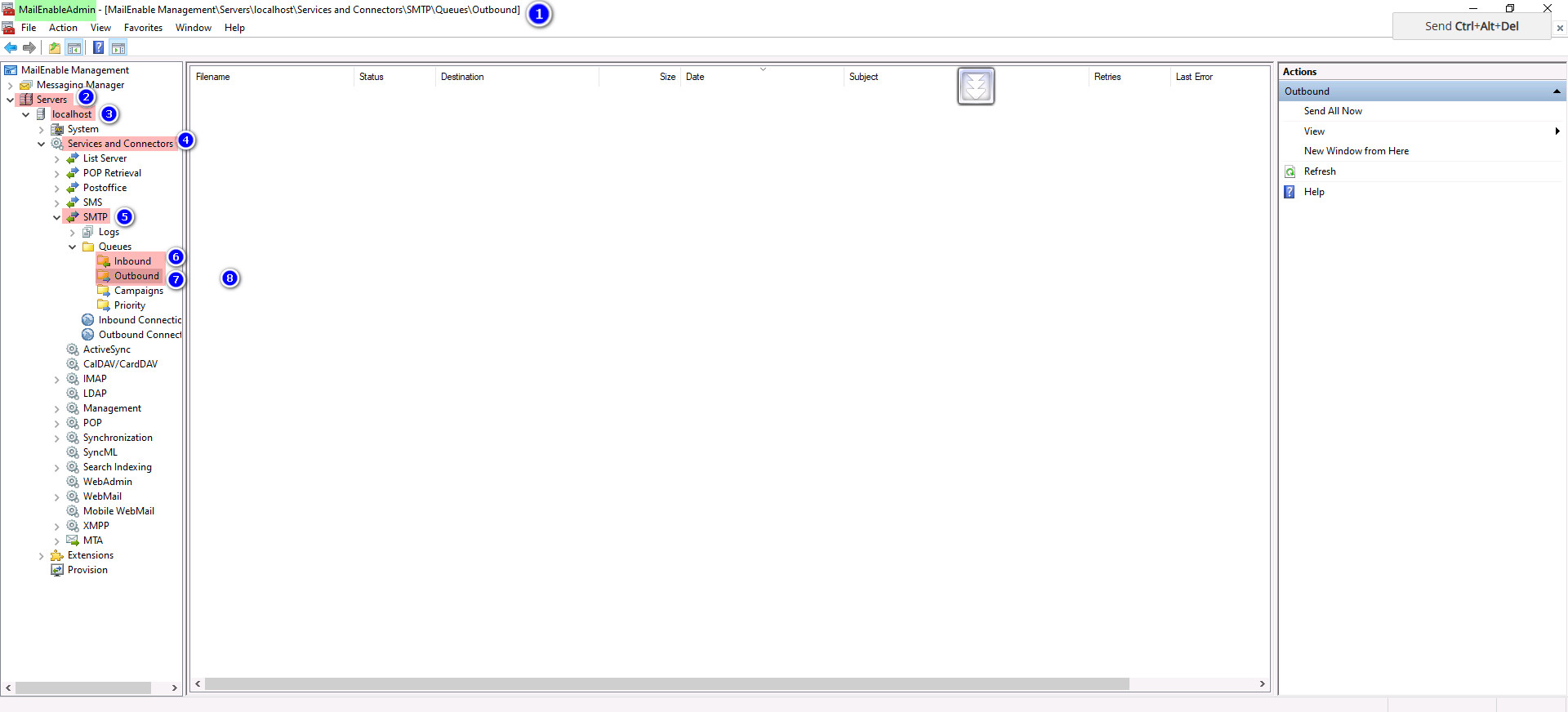Screen dimensions: 1568x712
Task: Click Send All Now action
Action: (x=1333, y=111)
